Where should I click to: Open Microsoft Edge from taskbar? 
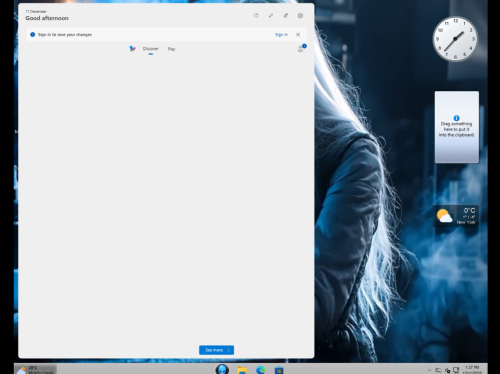tap(260, 370)
